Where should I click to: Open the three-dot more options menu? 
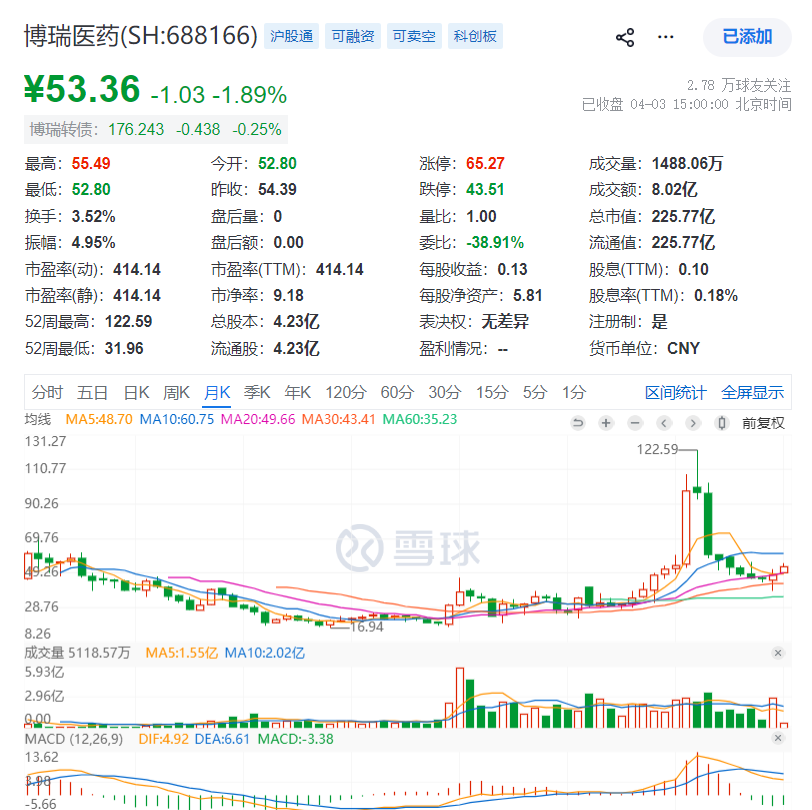[x=666, y=38]
